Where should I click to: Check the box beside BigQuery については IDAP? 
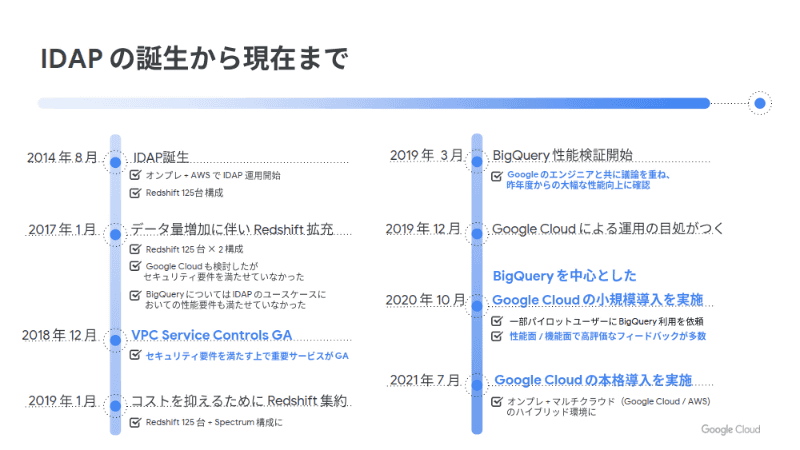coord(135,295)
